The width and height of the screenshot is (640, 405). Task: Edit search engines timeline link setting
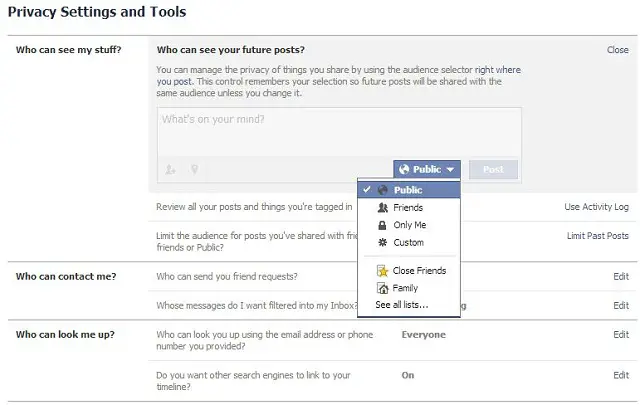[x=621, y=375]
